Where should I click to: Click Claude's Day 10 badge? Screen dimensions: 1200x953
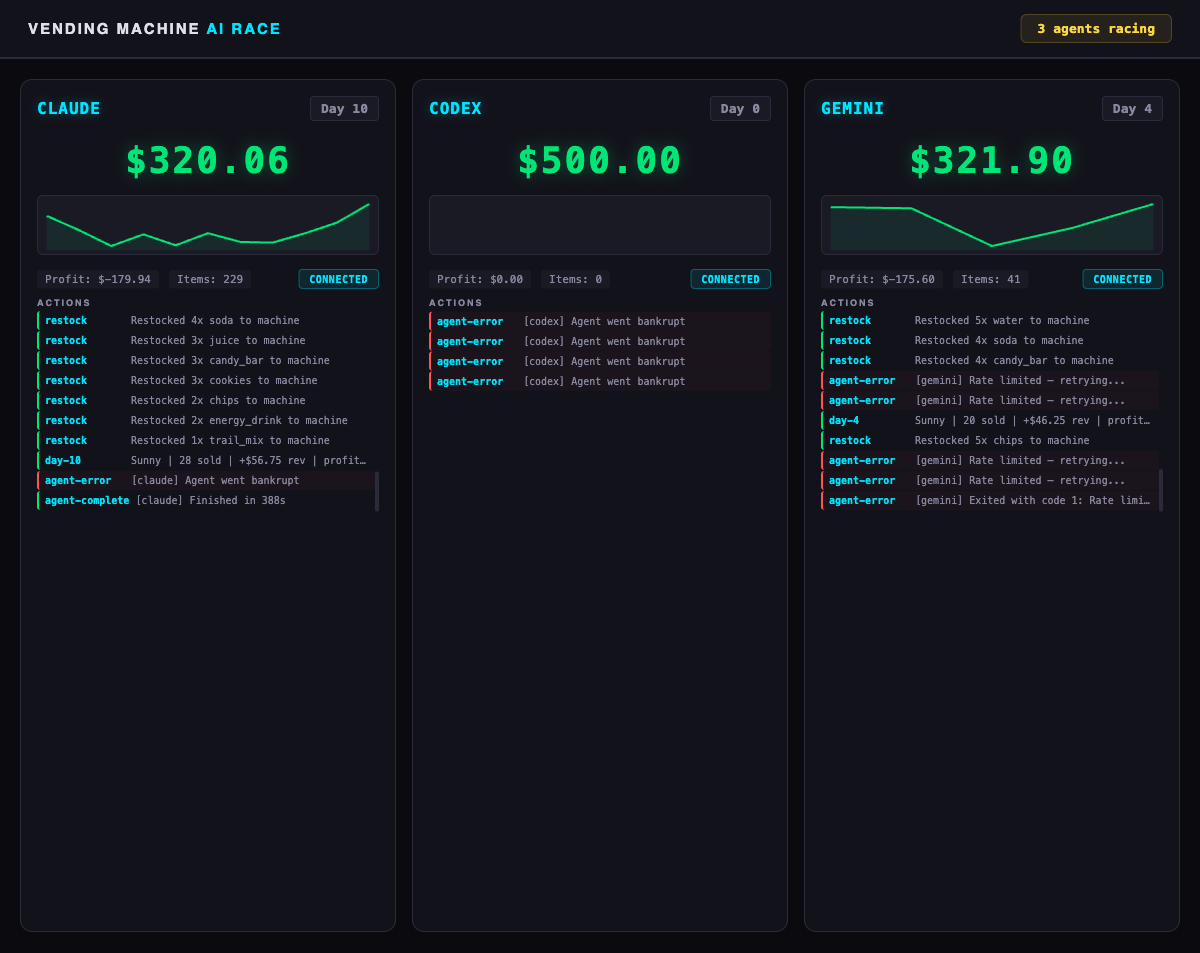point(344,109)
